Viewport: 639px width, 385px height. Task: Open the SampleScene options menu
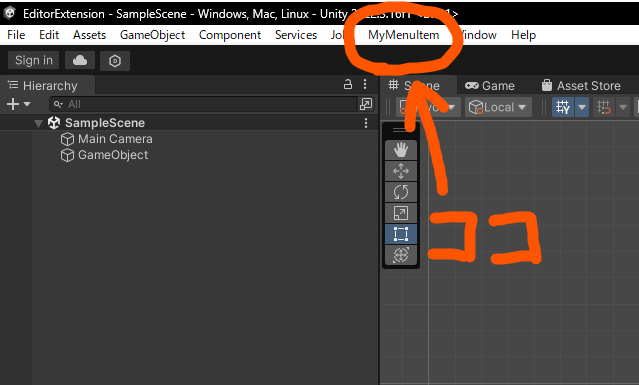[366, 123]
